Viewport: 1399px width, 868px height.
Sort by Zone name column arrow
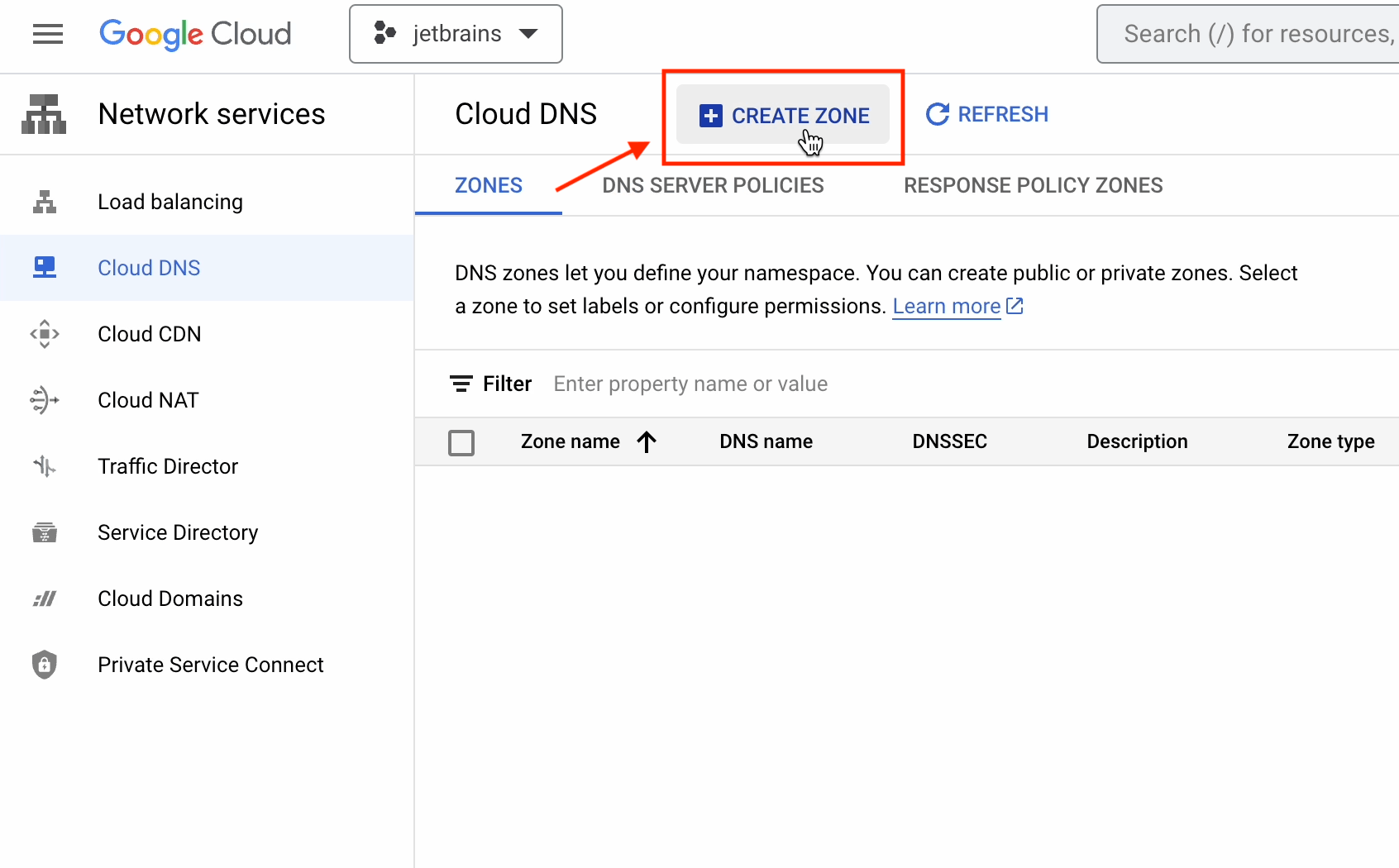[647, 442]
